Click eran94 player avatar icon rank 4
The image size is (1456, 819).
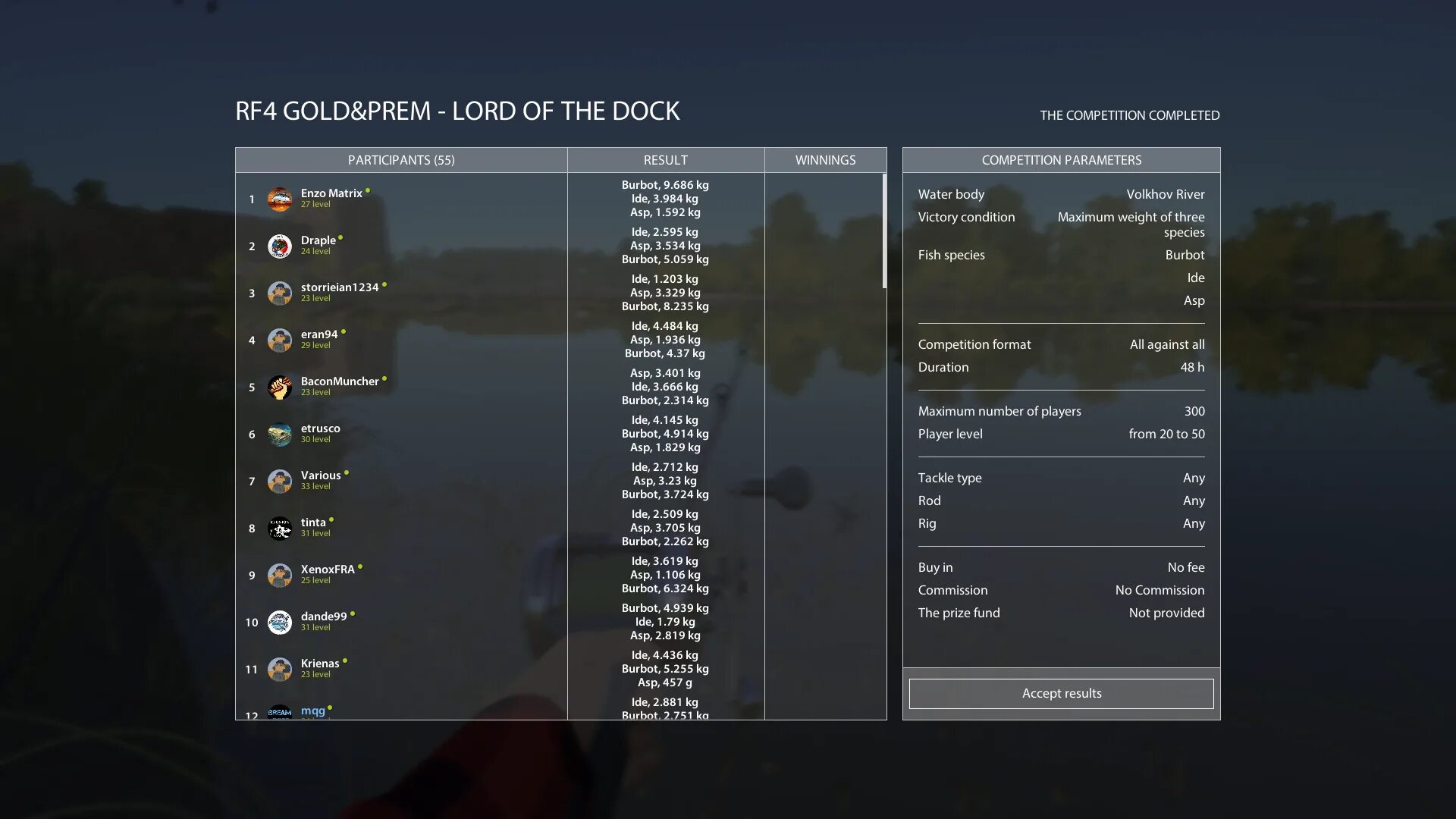coord(279,339)
